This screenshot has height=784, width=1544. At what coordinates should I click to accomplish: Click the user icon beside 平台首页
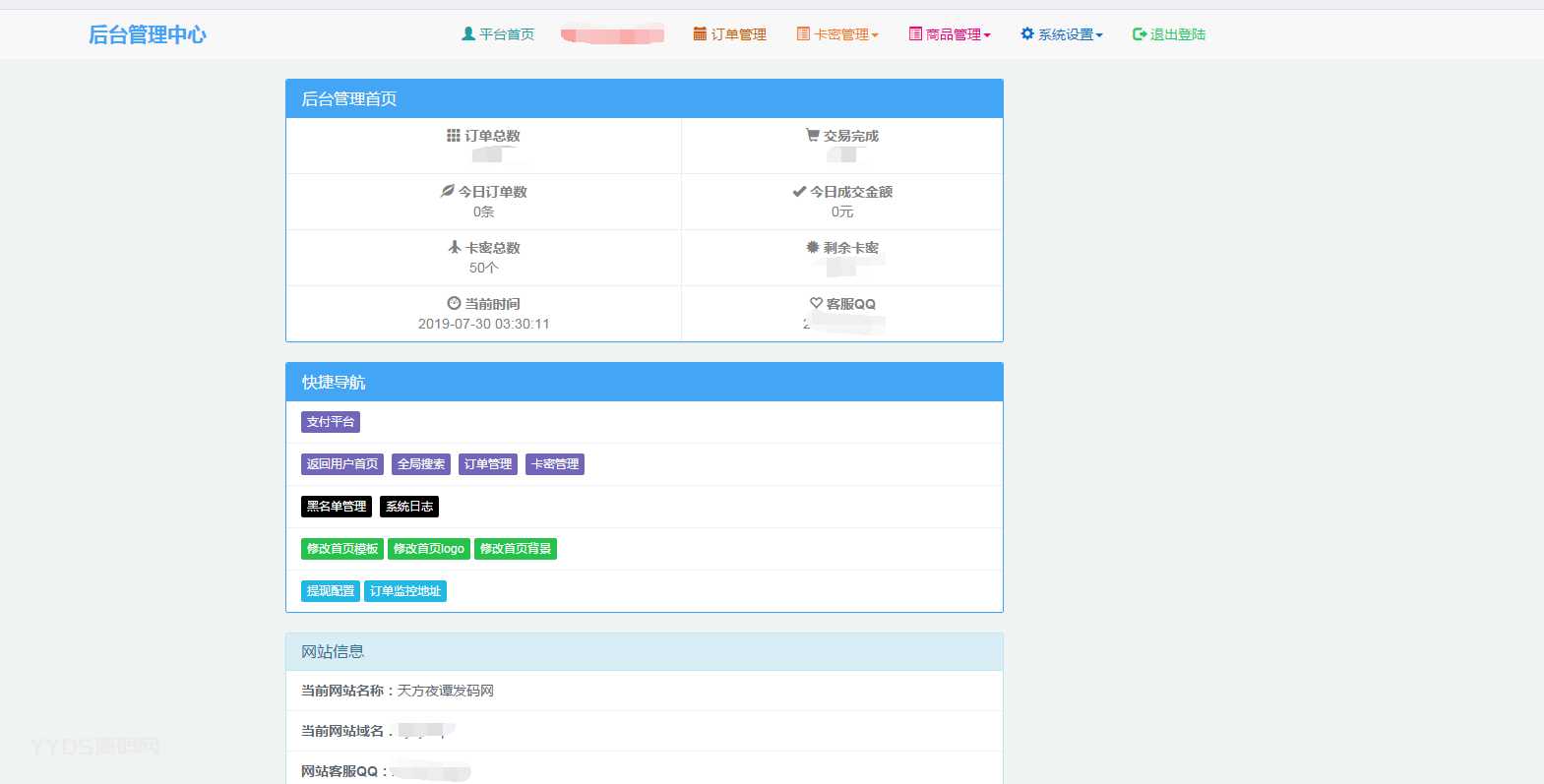[468, 33]
